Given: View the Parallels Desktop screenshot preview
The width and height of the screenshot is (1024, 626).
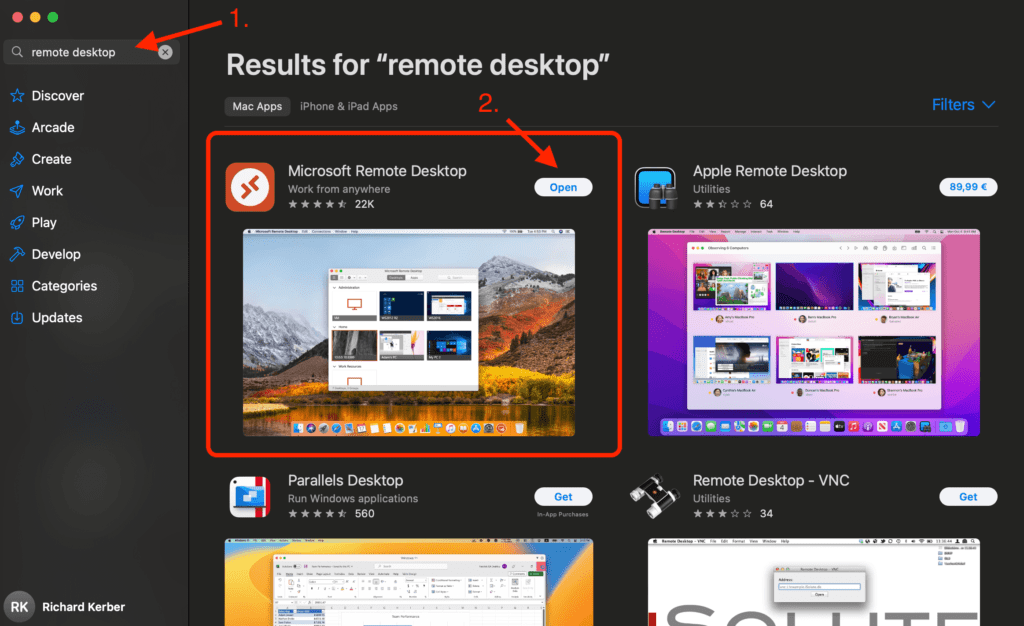Looking at the screenshot, I should tap(409, 582).
